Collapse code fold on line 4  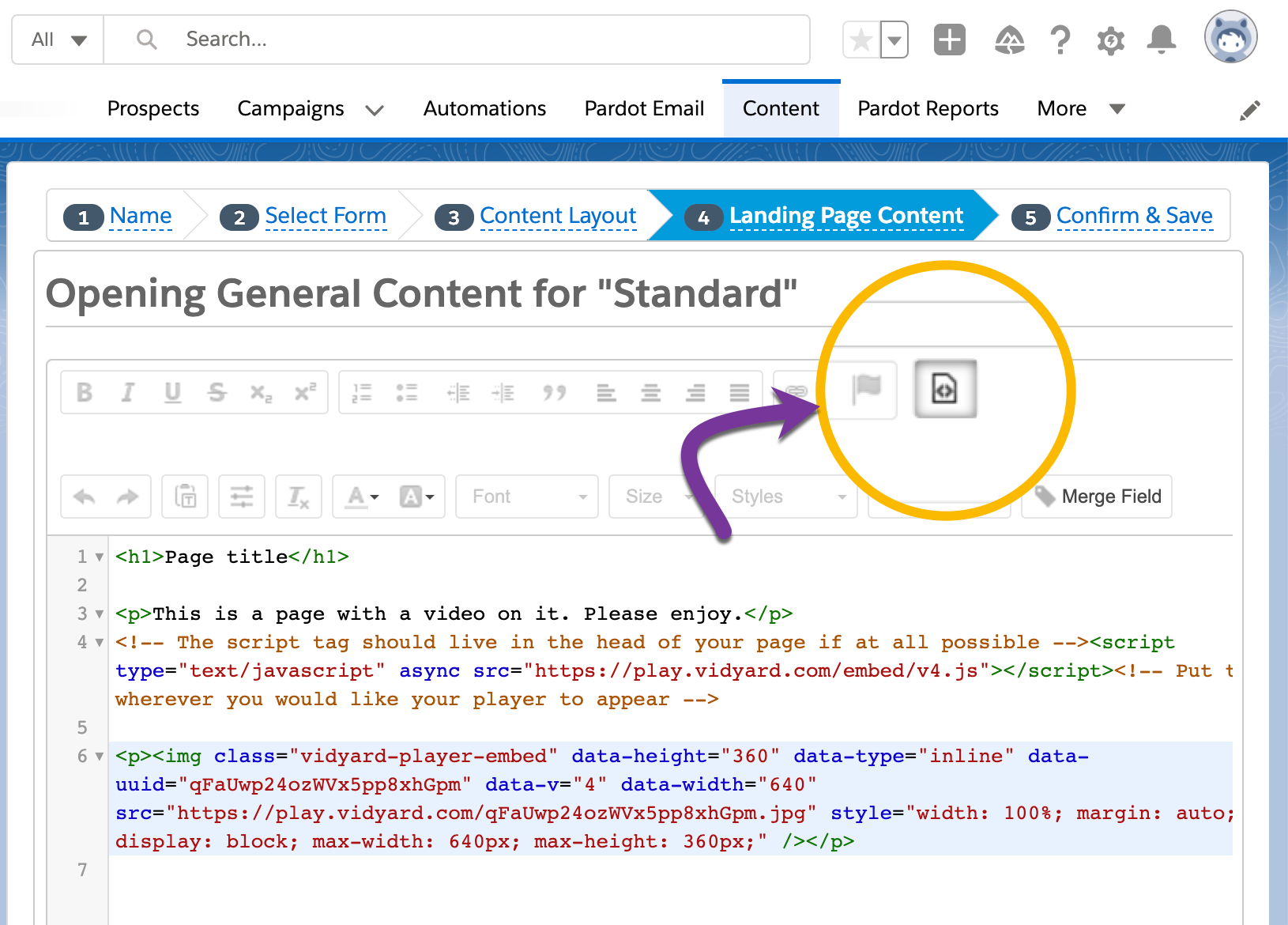99,643
